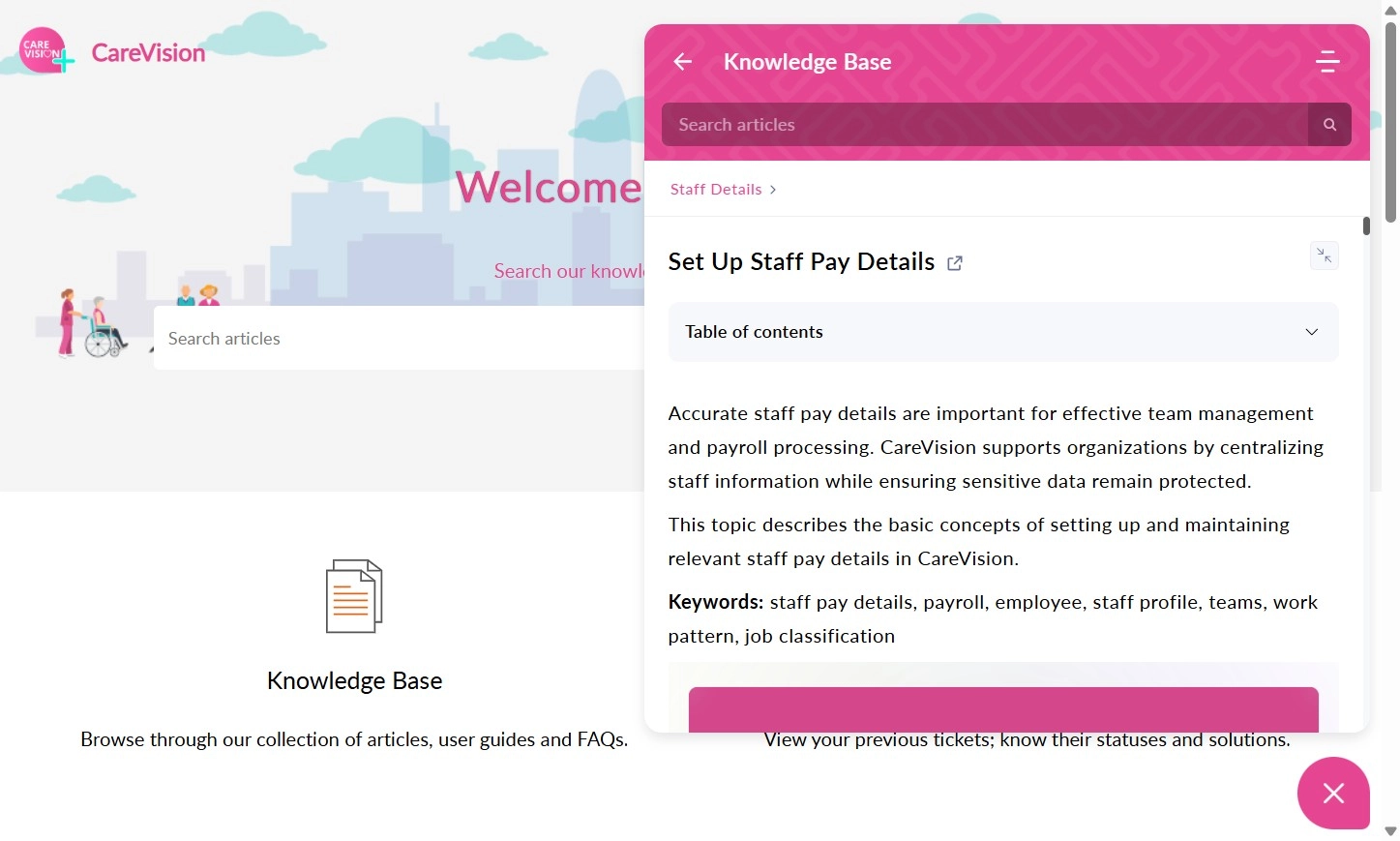Open article in new tab icon
This screenshot has height=841, width=1400.
[x=955, y=263]
